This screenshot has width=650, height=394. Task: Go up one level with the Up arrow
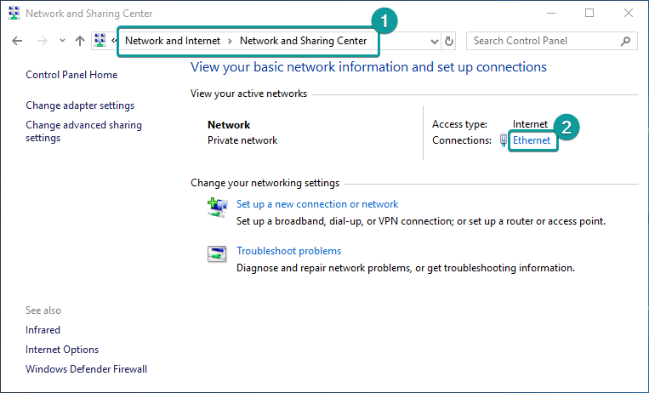[80, 41]
